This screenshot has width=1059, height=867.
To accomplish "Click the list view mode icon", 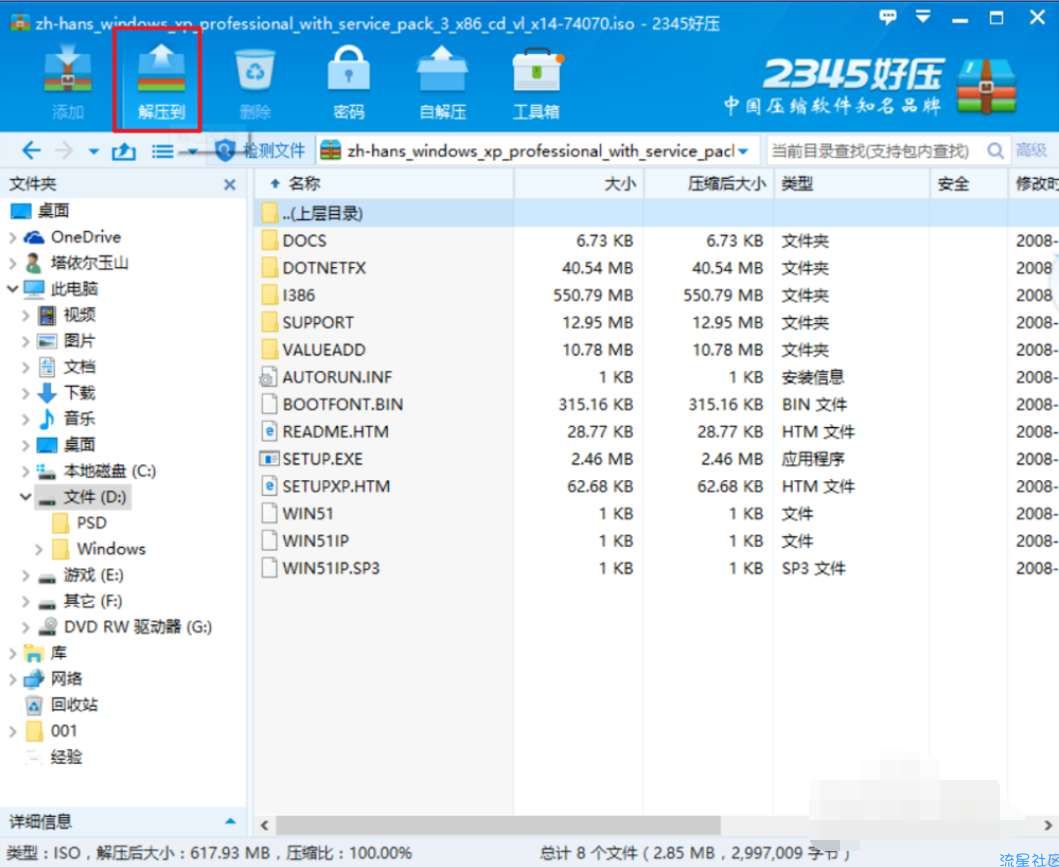I will point(162,151).
